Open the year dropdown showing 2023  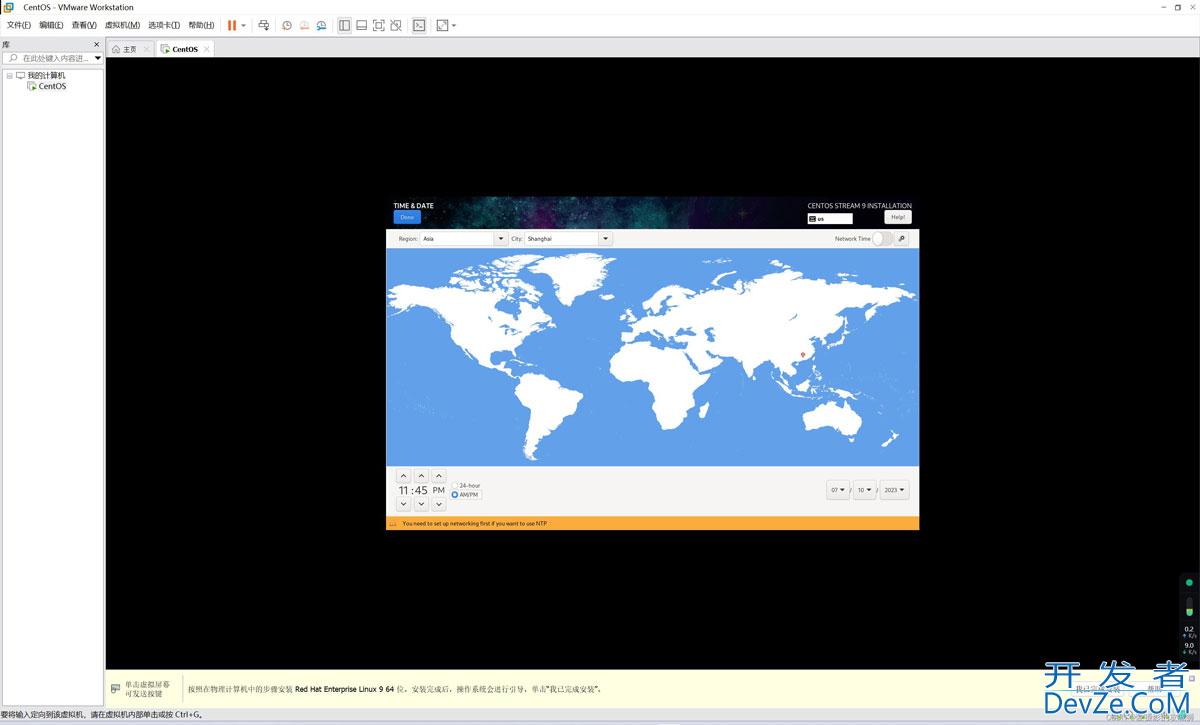click(894, 490)
